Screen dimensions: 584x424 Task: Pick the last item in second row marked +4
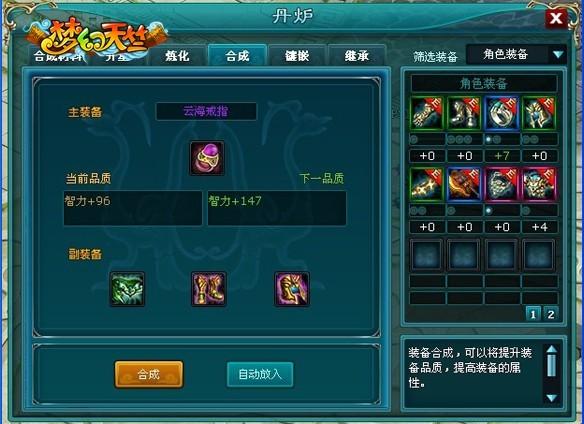539,184
